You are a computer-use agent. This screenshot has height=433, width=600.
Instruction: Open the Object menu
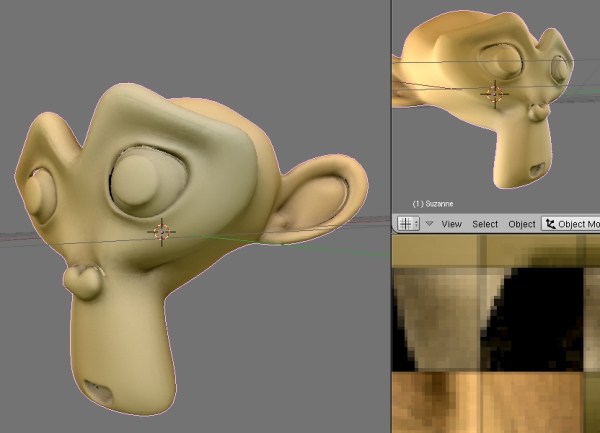click(522, 224)
